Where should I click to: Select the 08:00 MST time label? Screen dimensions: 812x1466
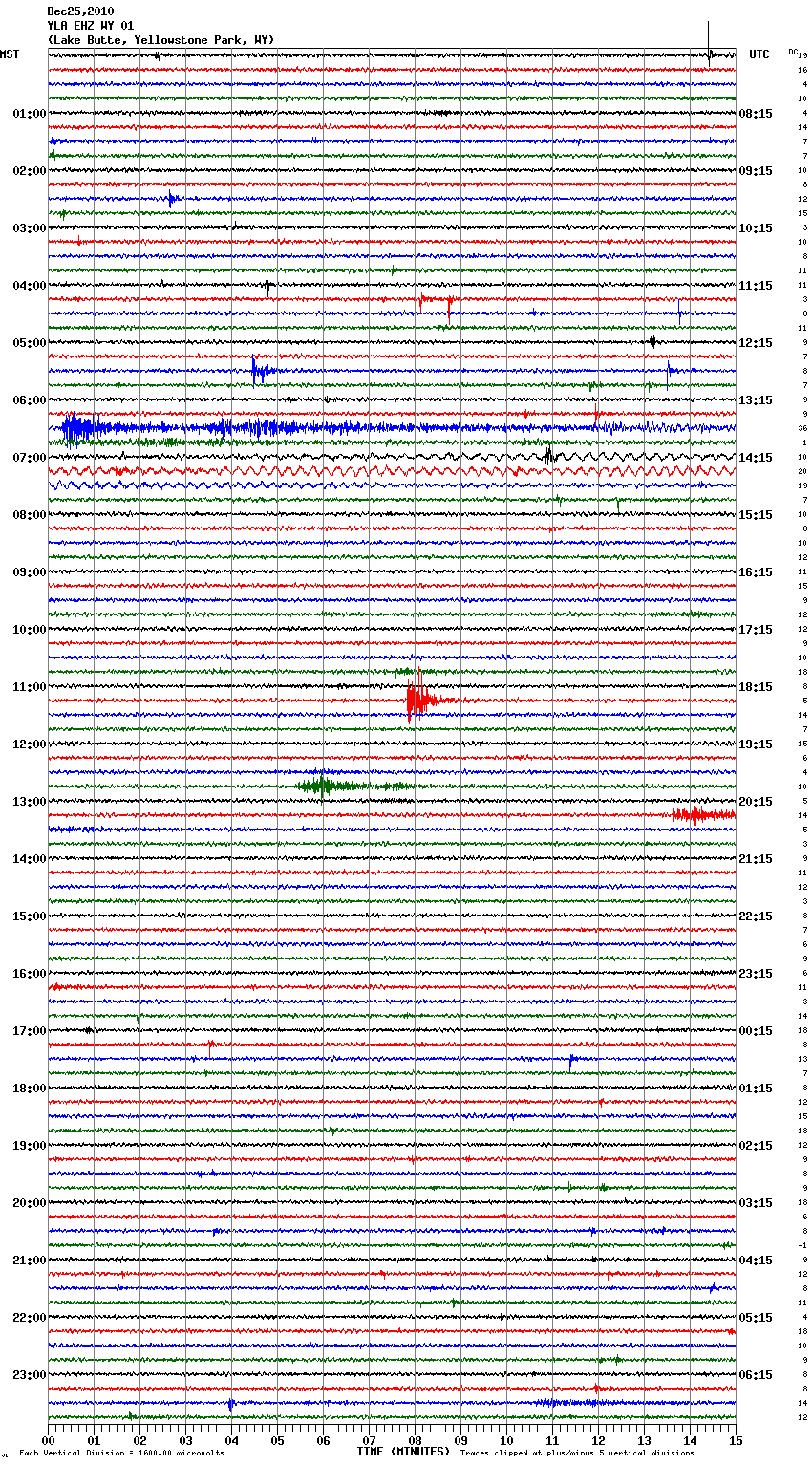coord(30,515)
